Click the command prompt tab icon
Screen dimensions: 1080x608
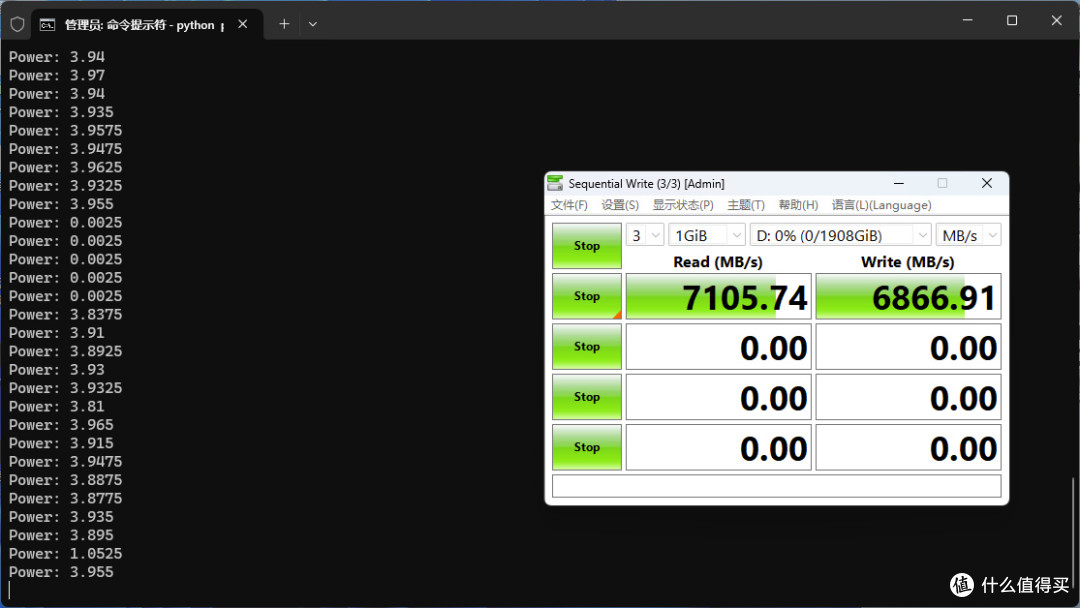(x=47, y=25)
